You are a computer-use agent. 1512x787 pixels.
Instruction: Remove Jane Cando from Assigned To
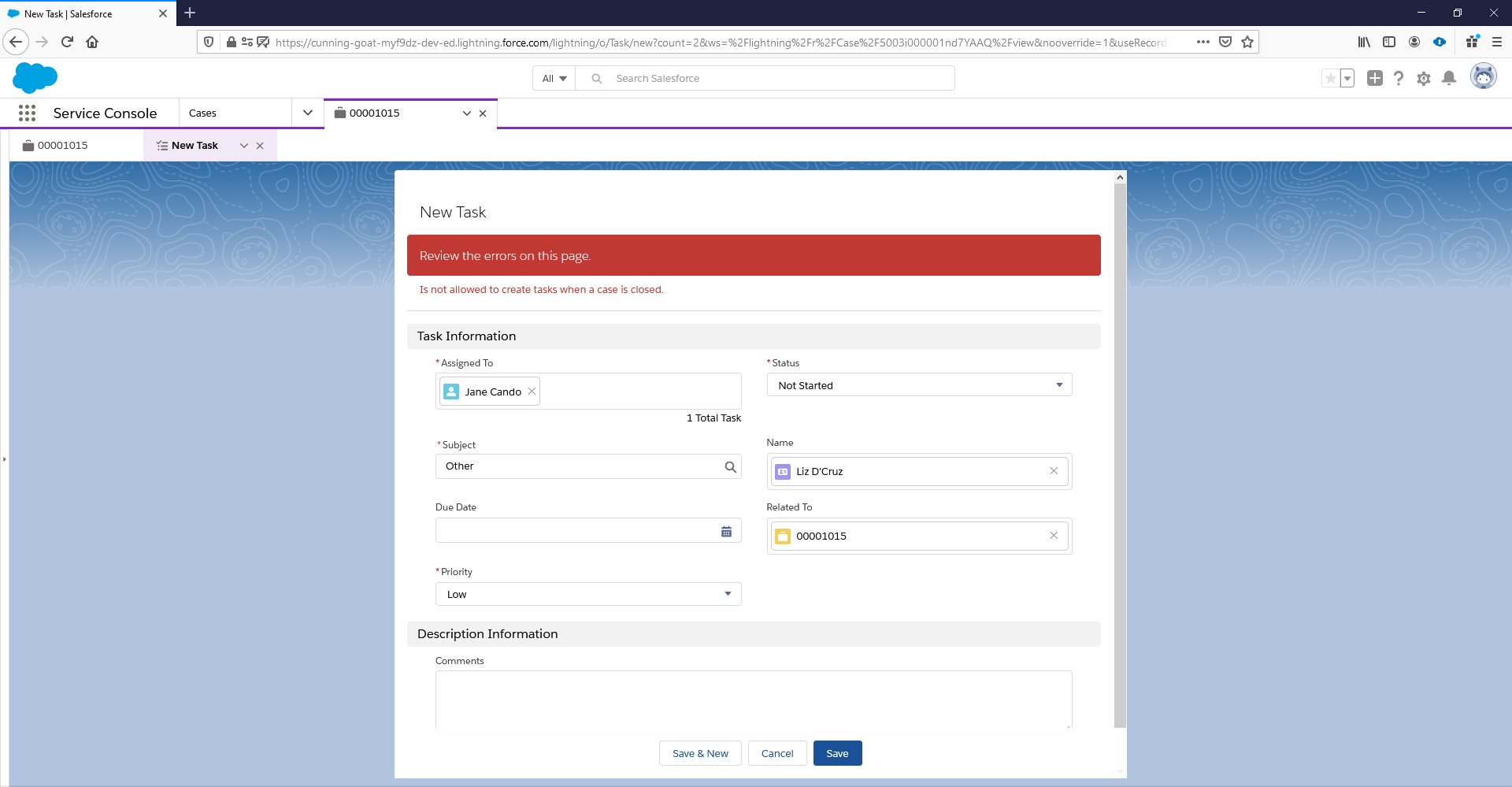coord(532,391)
